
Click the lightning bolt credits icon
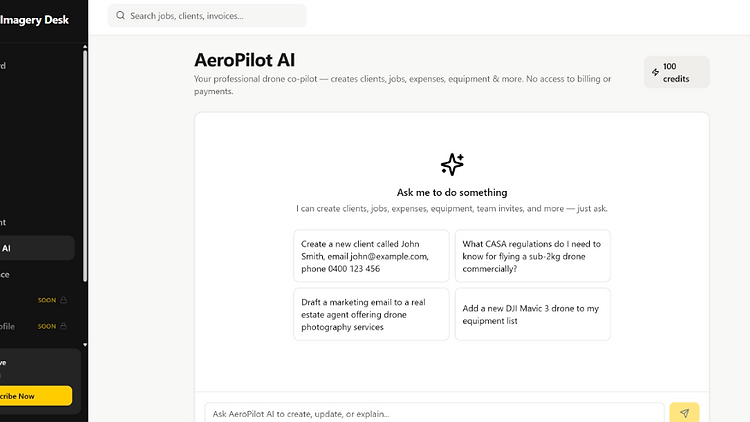coord(655,72)
